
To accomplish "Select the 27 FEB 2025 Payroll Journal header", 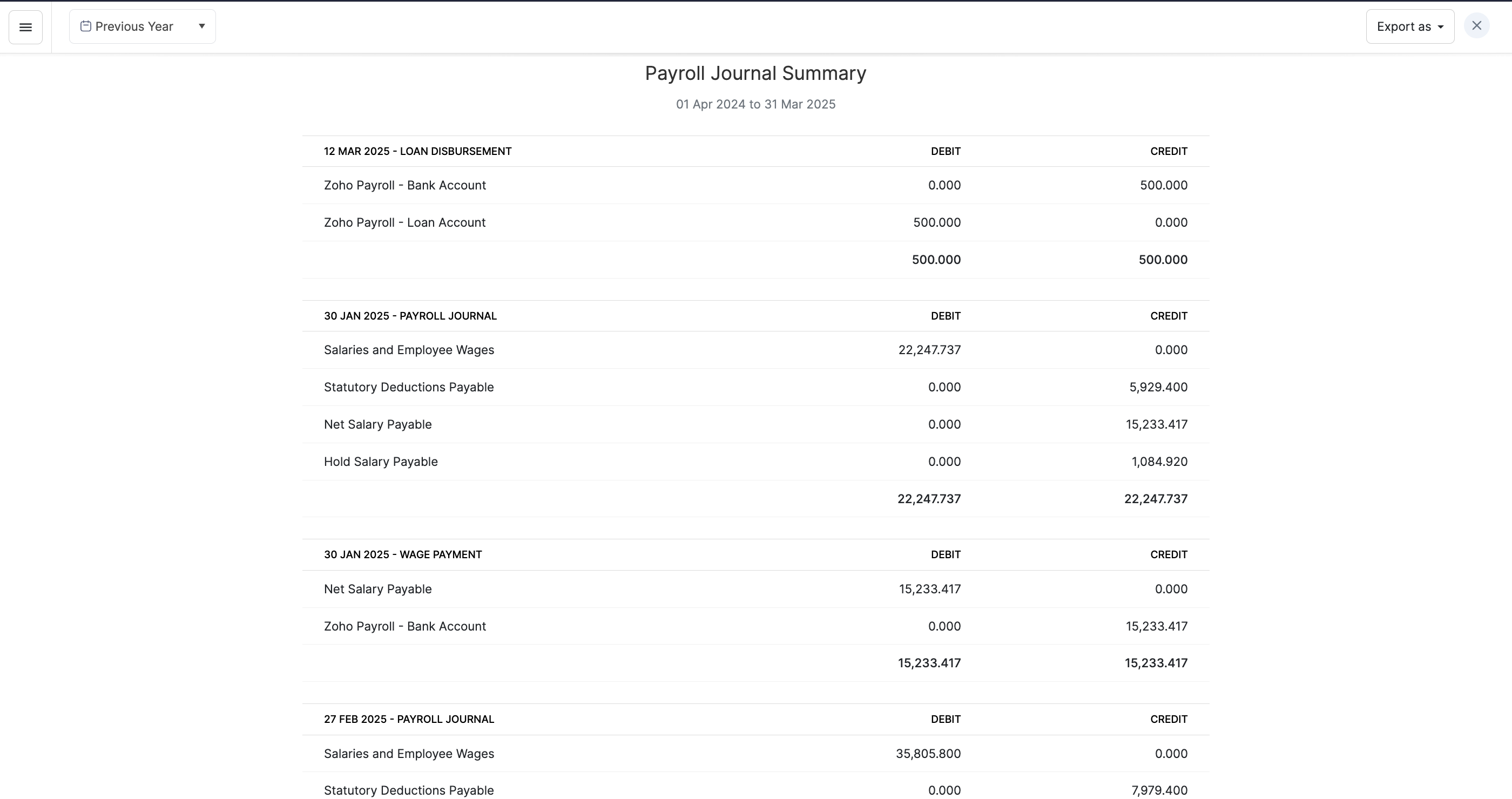I will 409,719.
